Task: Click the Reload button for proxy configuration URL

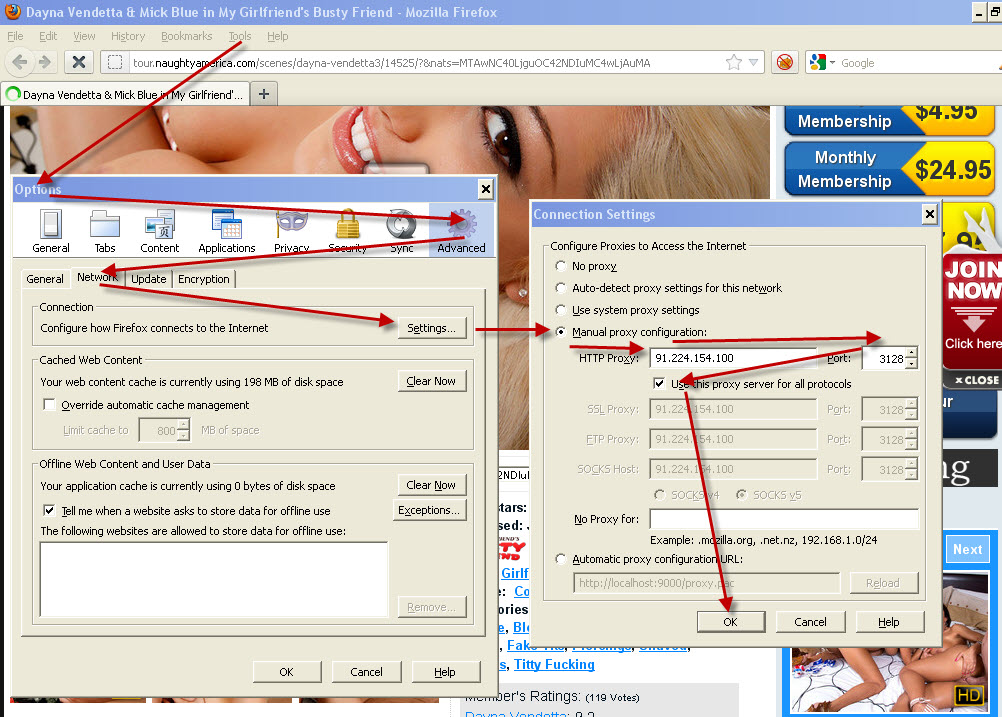Action: (x=883, y=583)
